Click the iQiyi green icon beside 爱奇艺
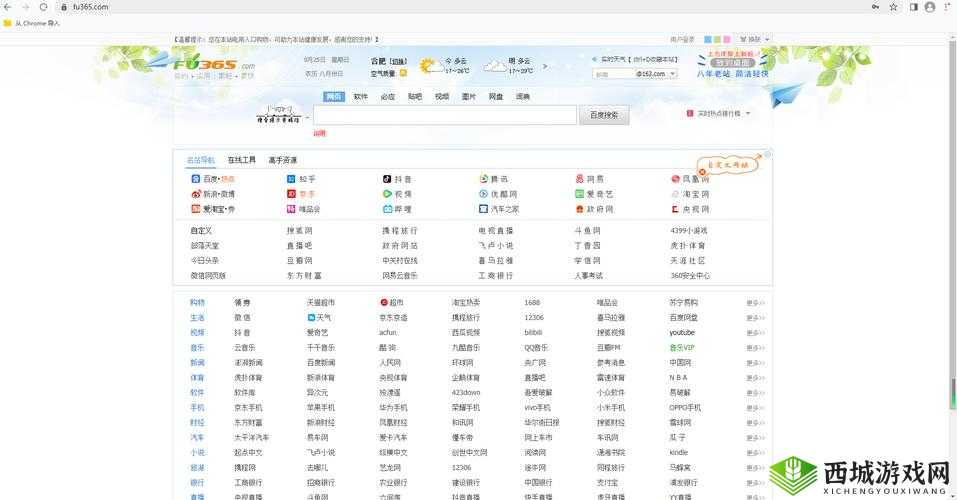Viewport: 957px width, 500px height. tap(580, 194)
